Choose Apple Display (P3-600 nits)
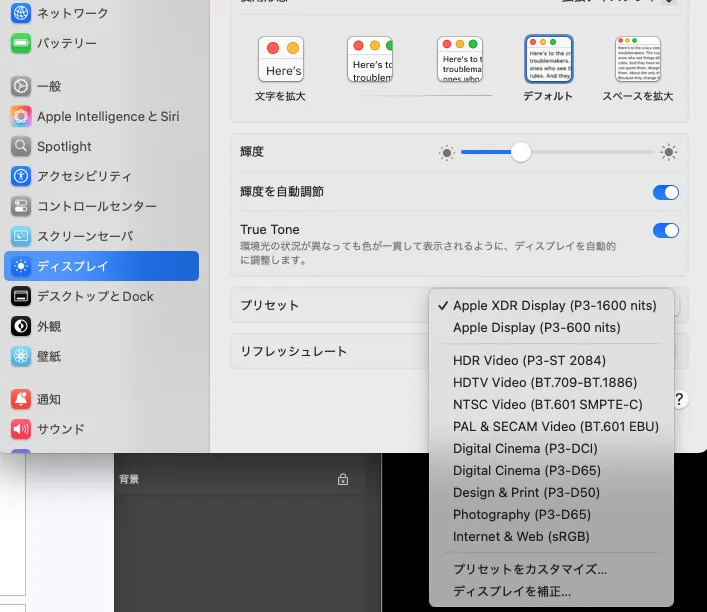The height and width of the screenshot is (612, 707). [551, 327]
